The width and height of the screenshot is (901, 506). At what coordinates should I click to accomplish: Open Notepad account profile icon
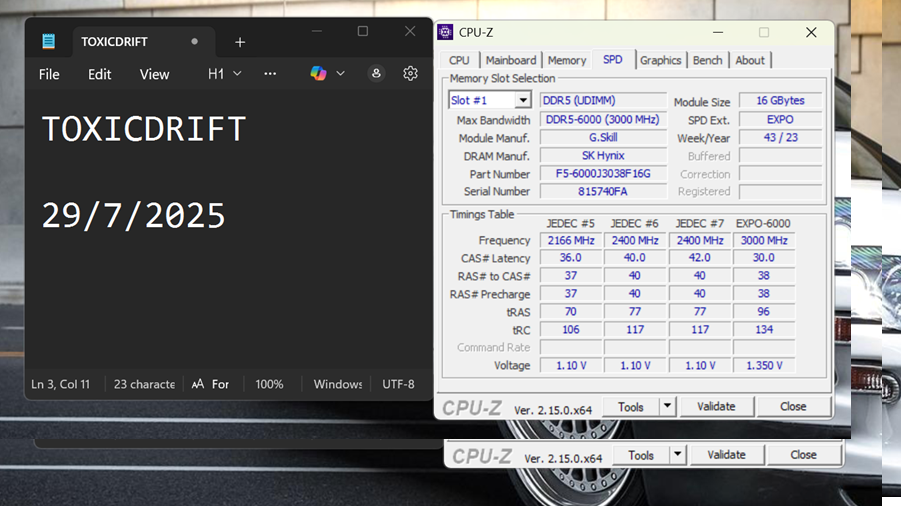coord(376,74)
